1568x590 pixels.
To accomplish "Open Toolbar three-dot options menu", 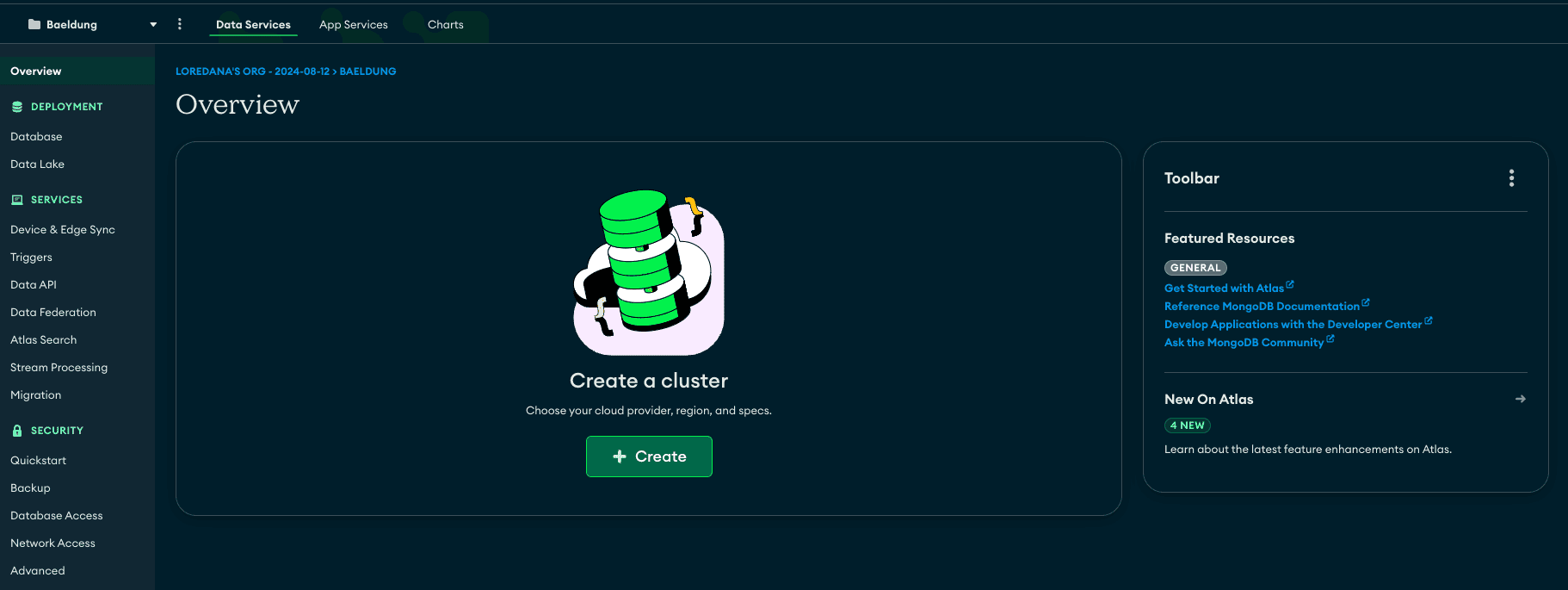I will [x=1511, y=178].
